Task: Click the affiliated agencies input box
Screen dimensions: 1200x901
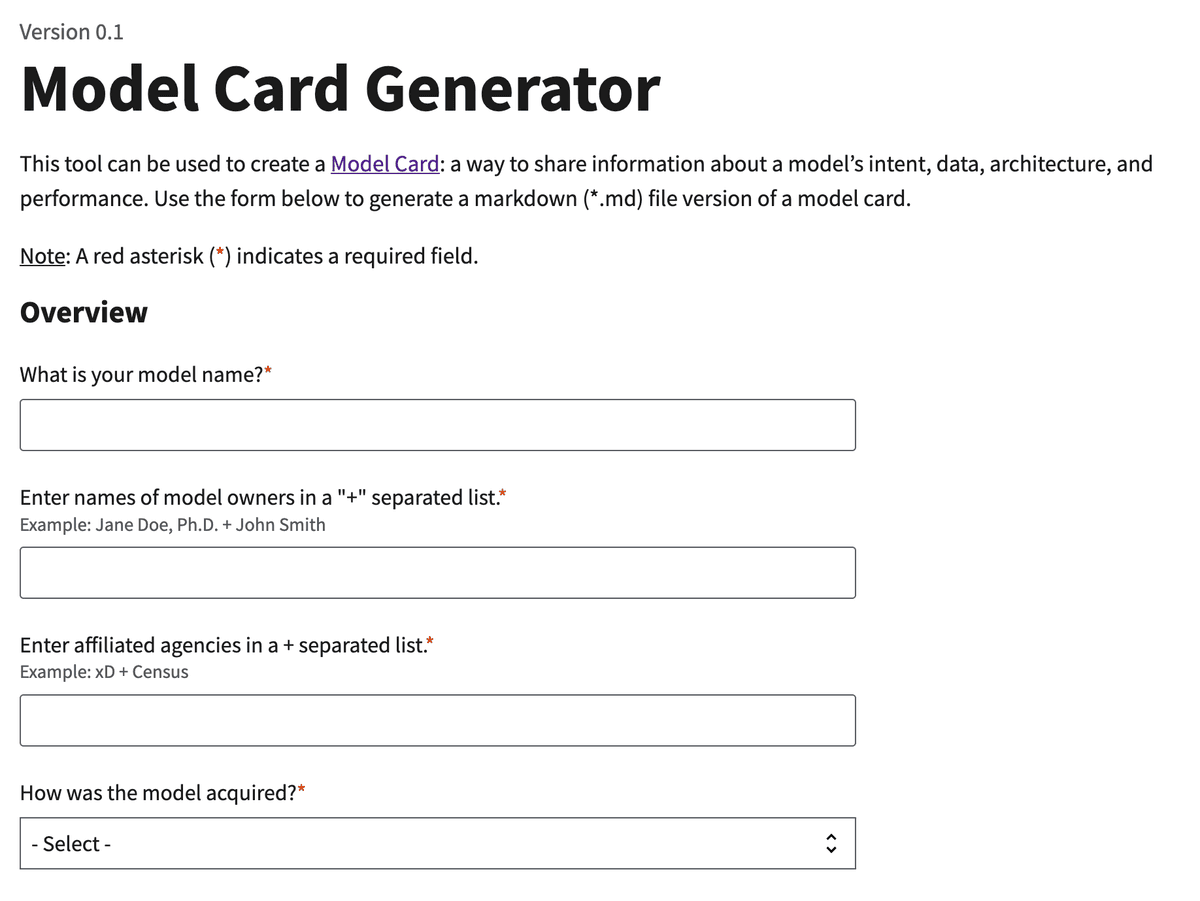Action: pyautogui.click(x=438, y=720)
